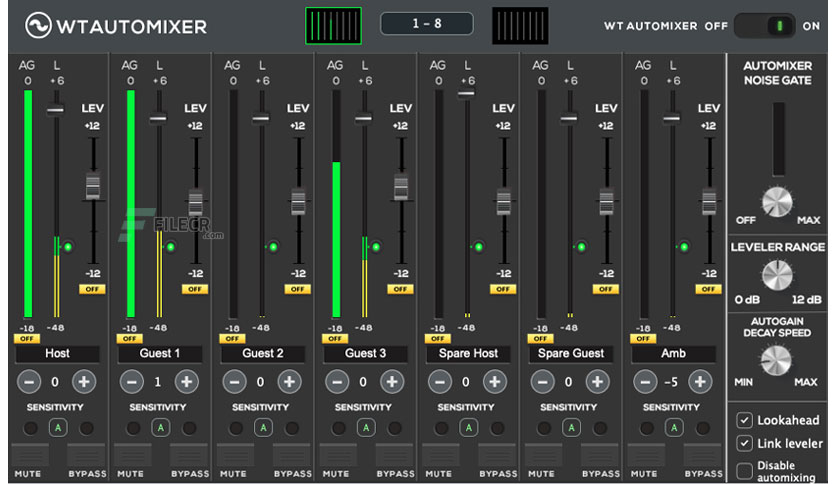Select the A mode button on Guest 3 channel
Image resolution: width=836 pixels, height=484 pixels.
click(366, 427)
